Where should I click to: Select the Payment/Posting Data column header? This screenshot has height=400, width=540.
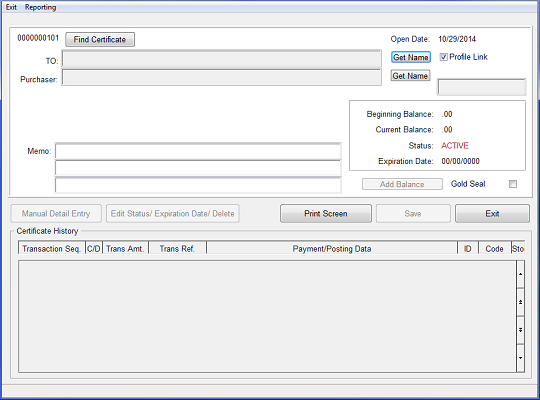click(332, 248)
